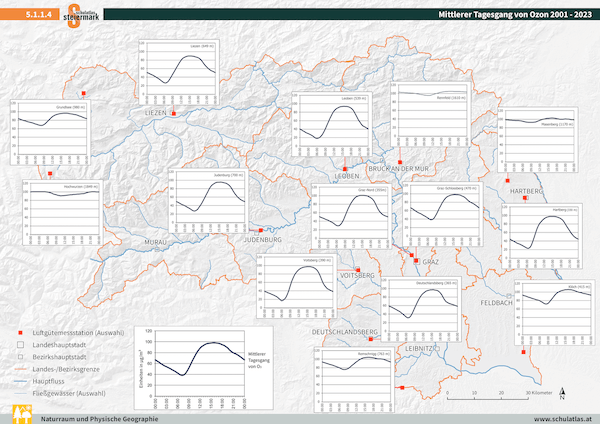Click the red station marker near Judenburg
The height and width of the screenshot is (424, 600).
tap(261, 230)
